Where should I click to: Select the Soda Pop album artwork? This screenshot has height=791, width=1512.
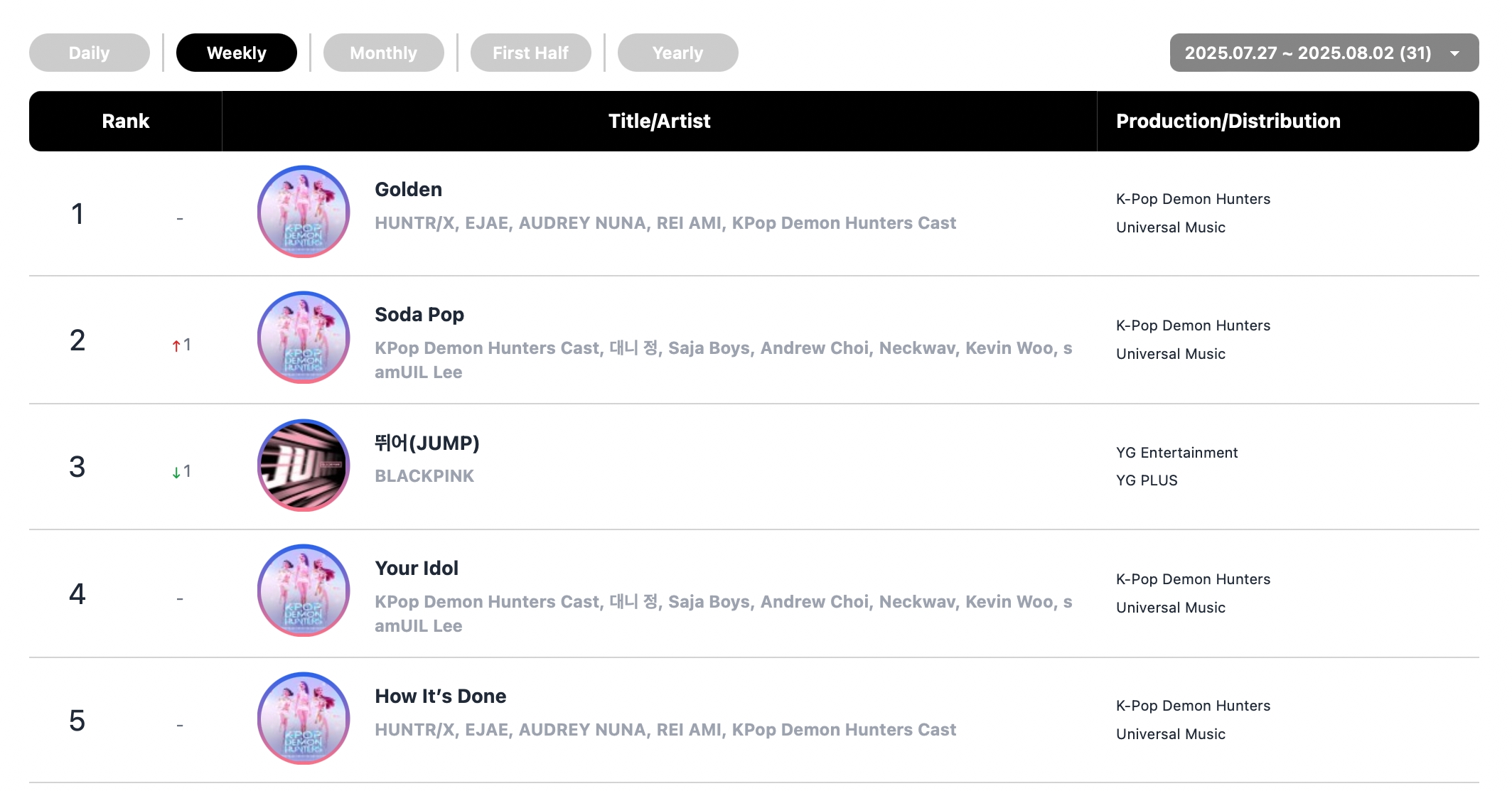[x=304, y=338]
